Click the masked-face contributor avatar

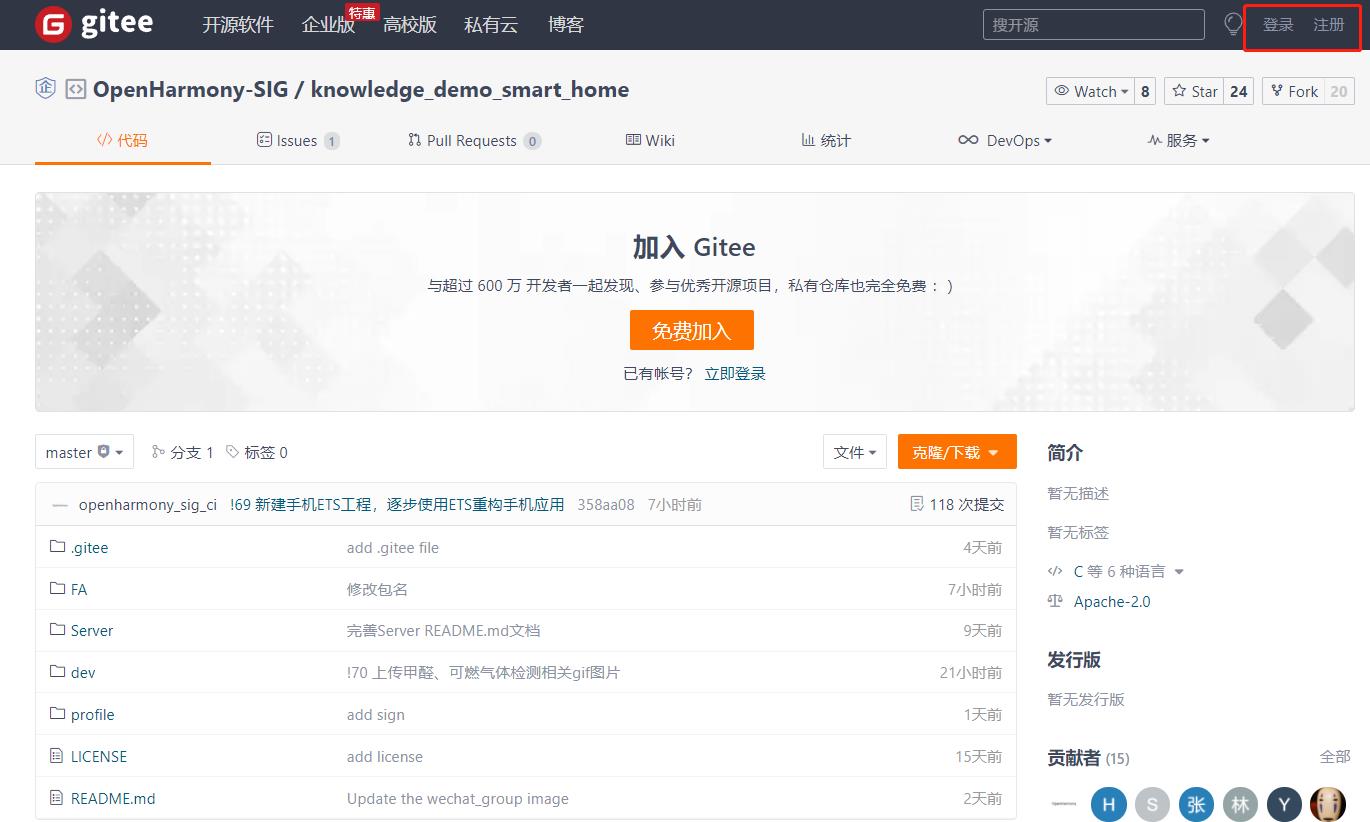pos(1328,804)
